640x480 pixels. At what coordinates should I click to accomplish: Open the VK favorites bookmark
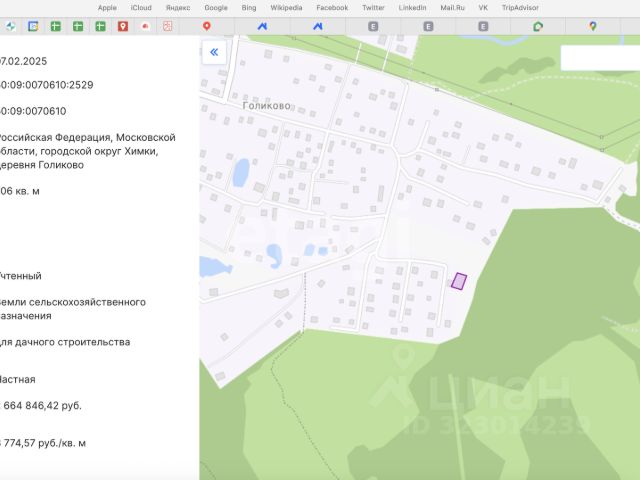[483, 8]
